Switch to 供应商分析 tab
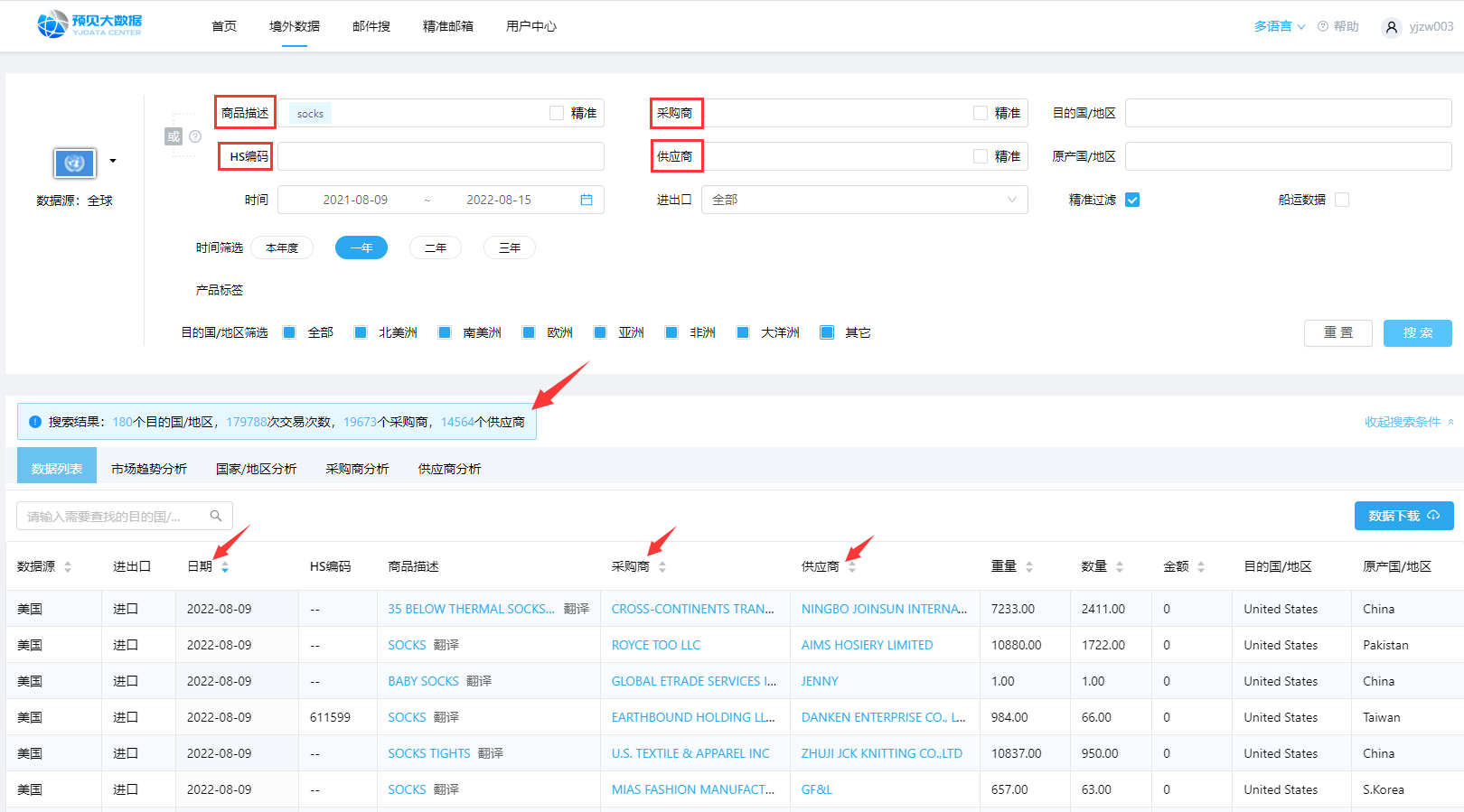 click(449, 469)
